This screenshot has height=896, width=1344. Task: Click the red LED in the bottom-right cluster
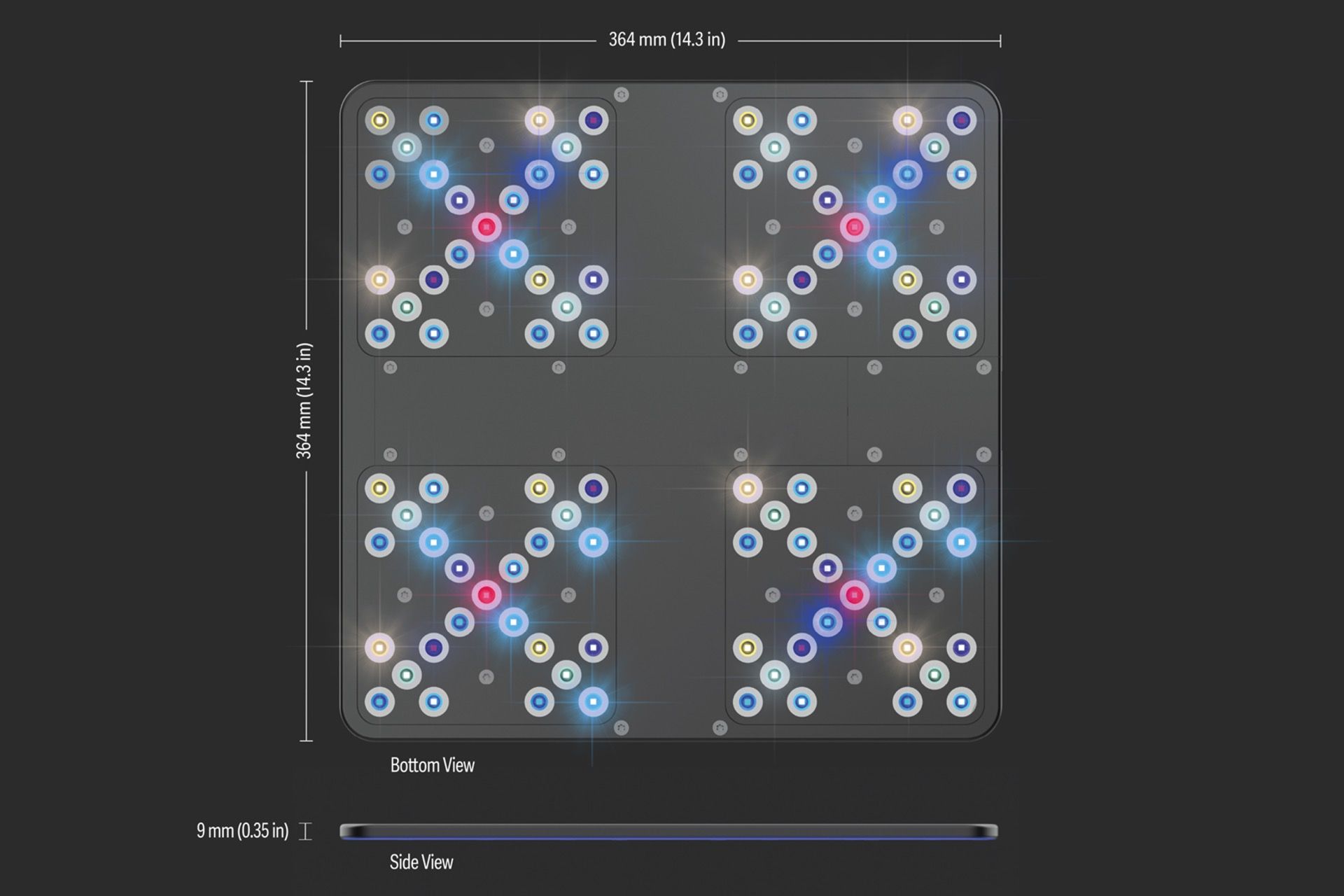coord(854,595)
